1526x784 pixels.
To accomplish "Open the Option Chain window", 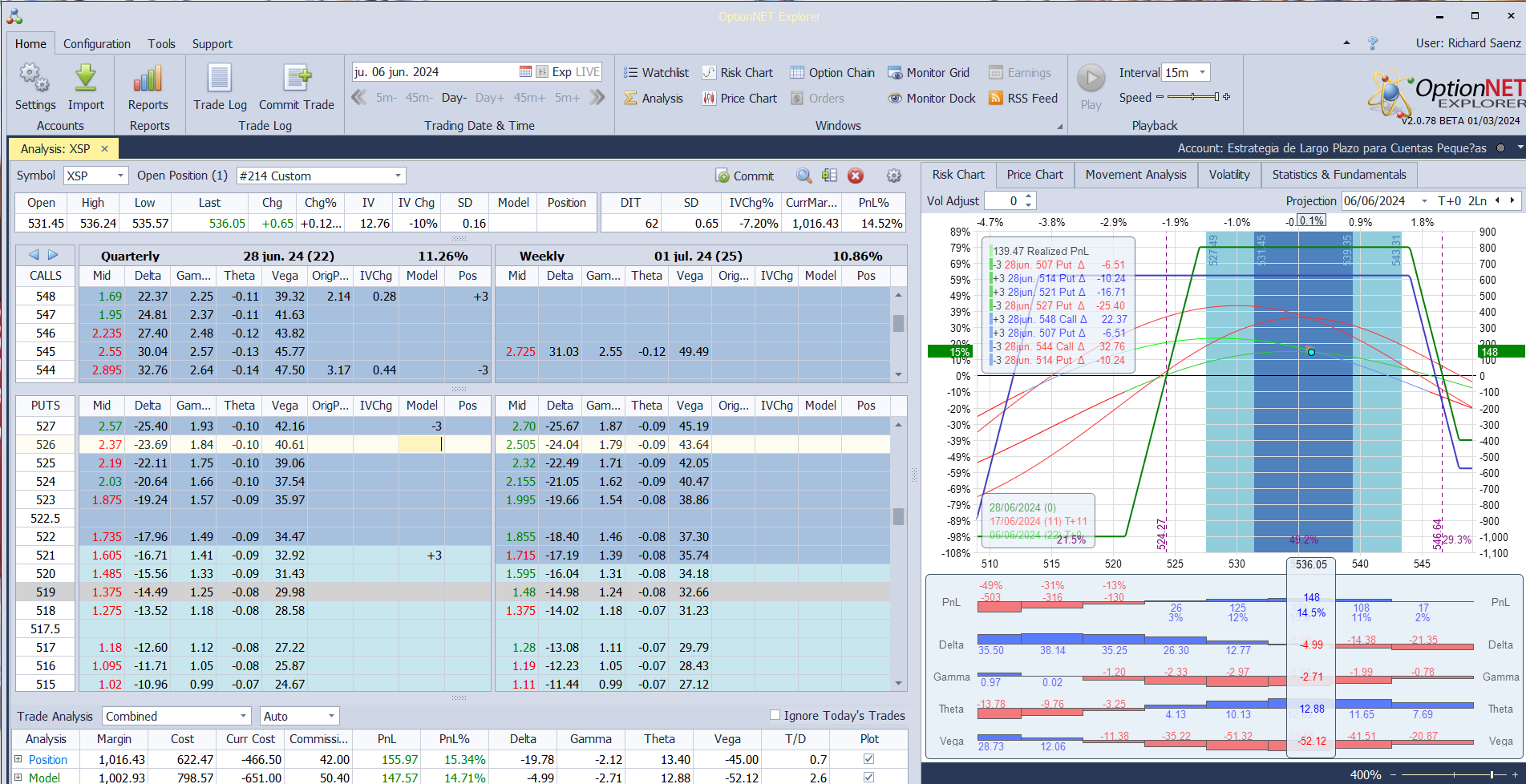I will [x=832, y=72].
